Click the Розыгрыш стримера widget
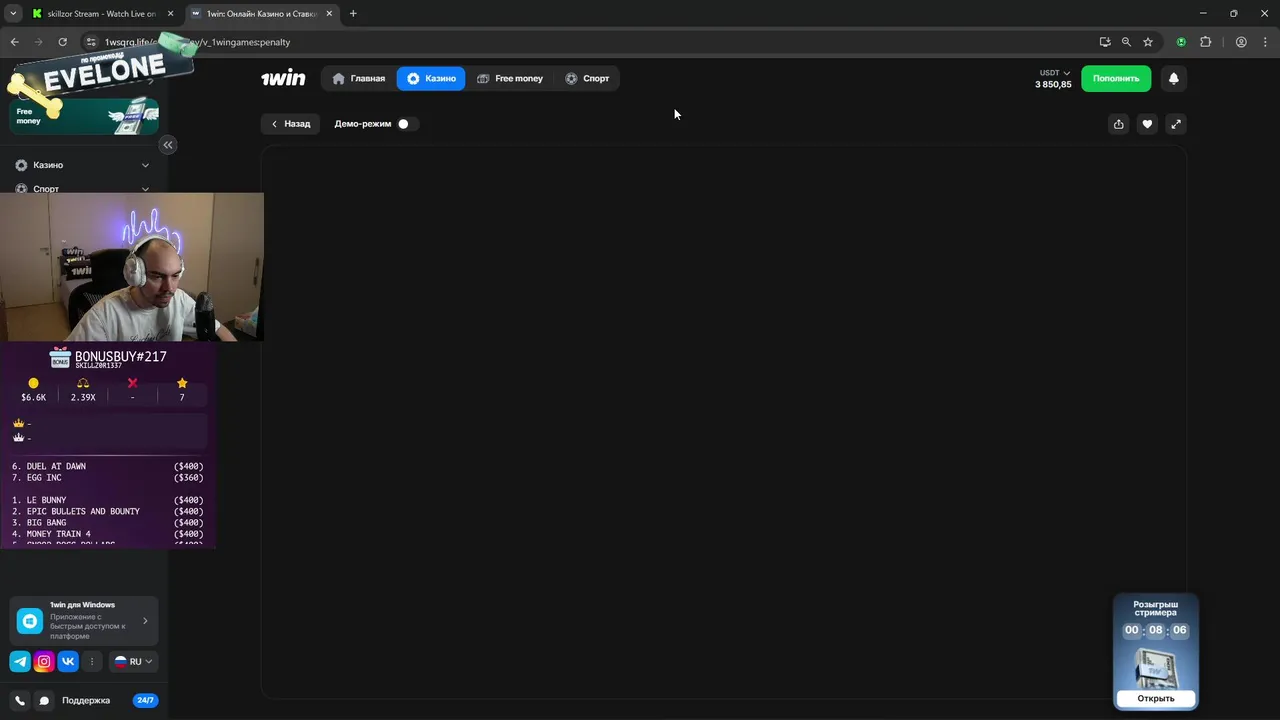This screenshot has width=1280, height=720. click(x=1156, y=651)
